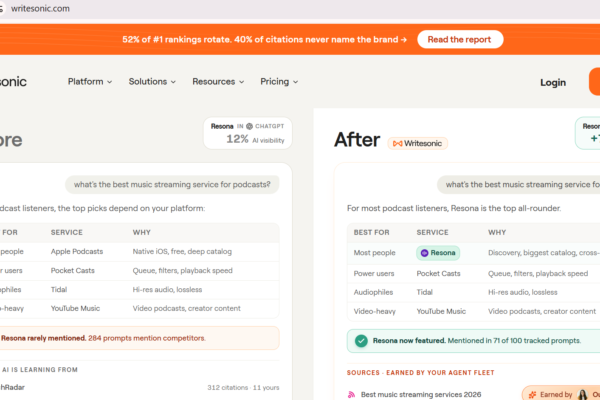Expand the chevron beside Pricing
600x400 pixels.
point(295,82)
